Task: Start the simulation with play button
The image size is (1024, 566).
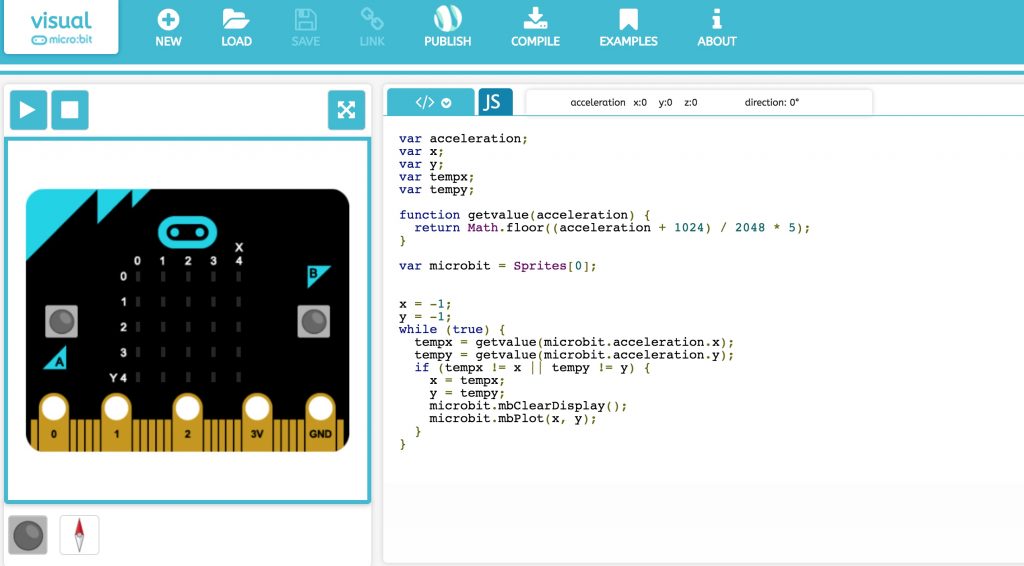Action: [x=28, y=110]
